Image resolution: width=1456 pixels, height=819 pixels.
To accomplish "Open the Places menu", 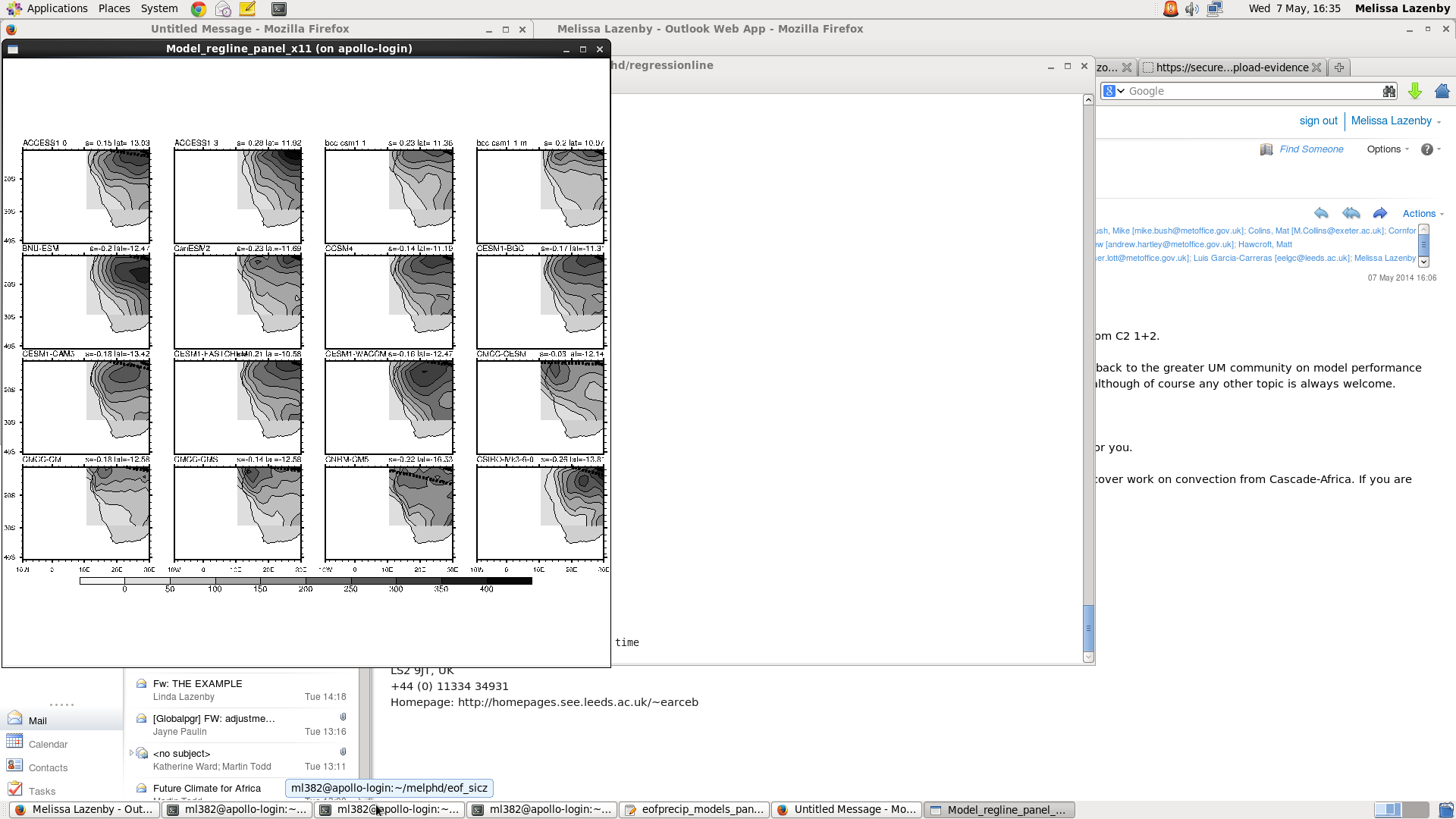I will (x=114, y=8).
